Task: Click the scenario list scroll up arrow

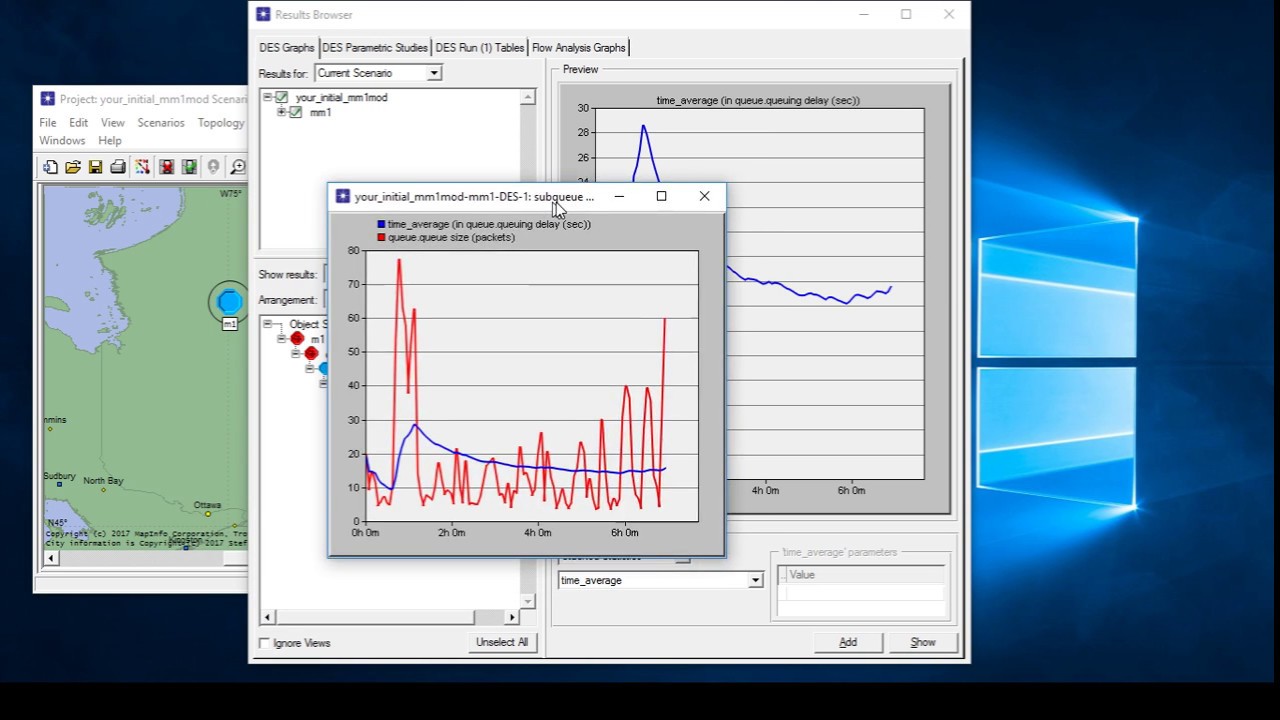Action: [527, 97]
